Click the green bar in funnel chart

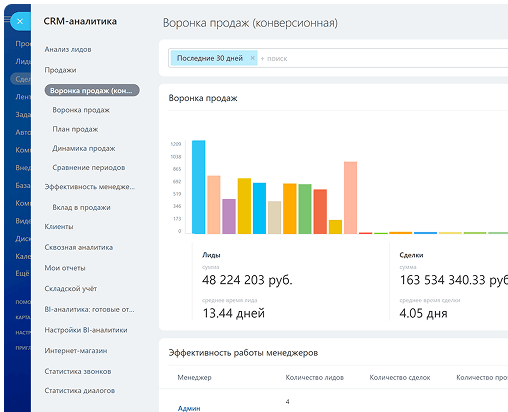(305, 209)
